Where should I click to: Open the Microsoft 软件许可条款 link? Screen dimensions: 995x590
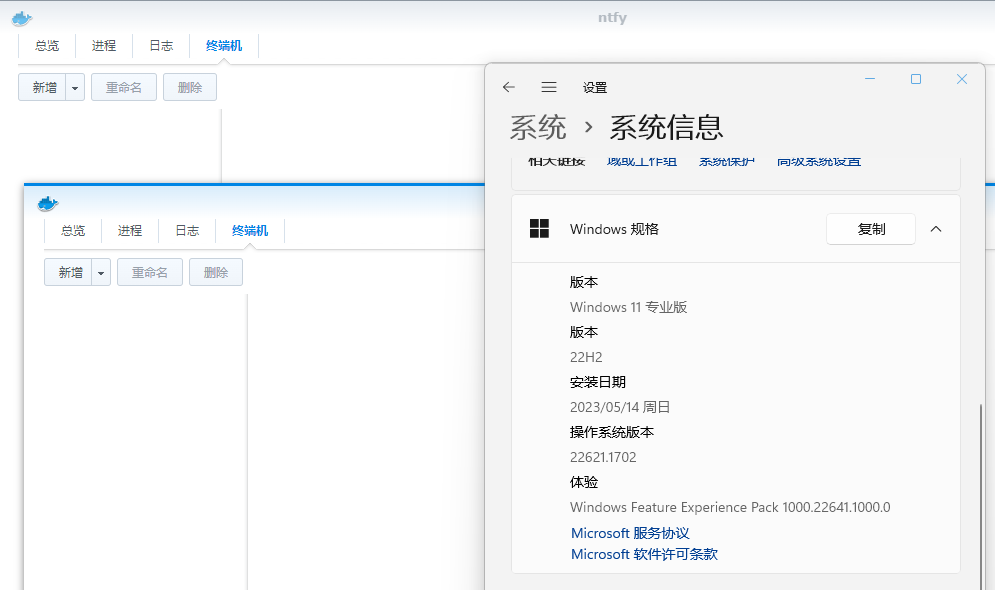[644, 554]
